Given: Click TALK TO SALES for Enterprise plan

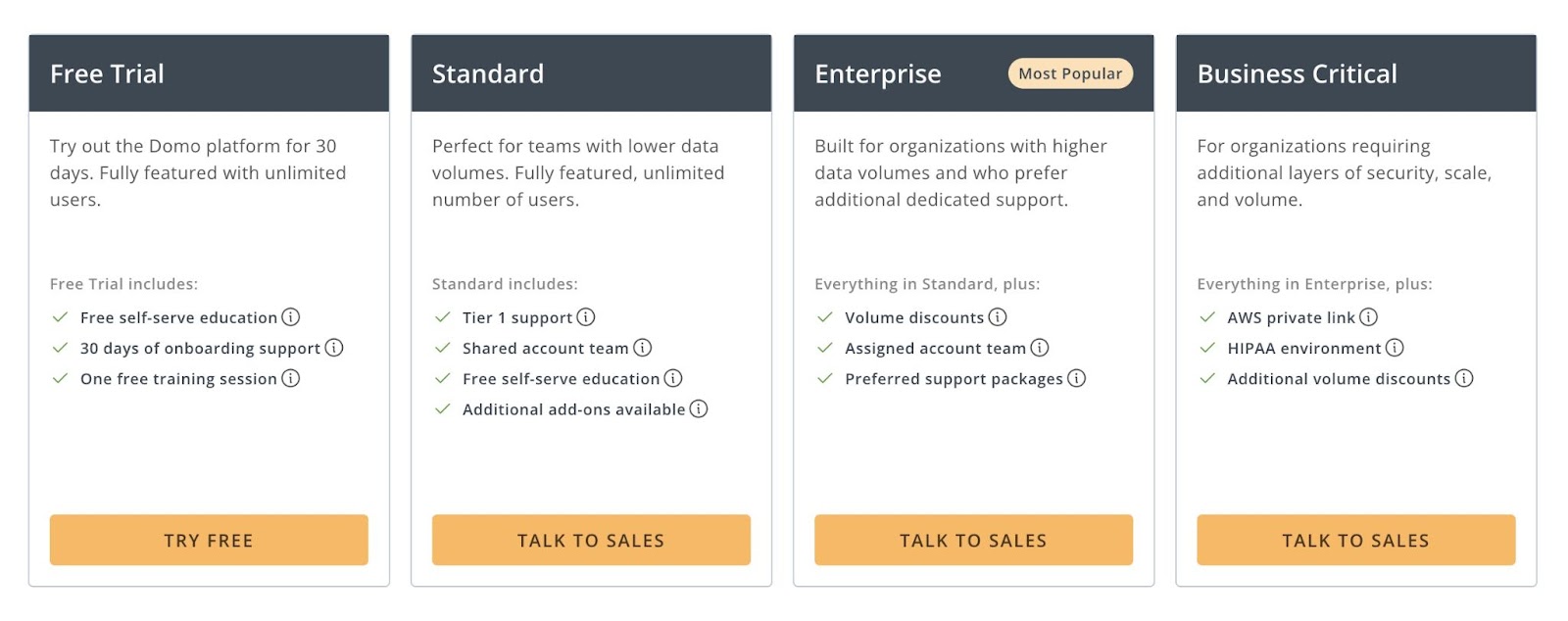Looking at the screenshot, I should (973, 540).
